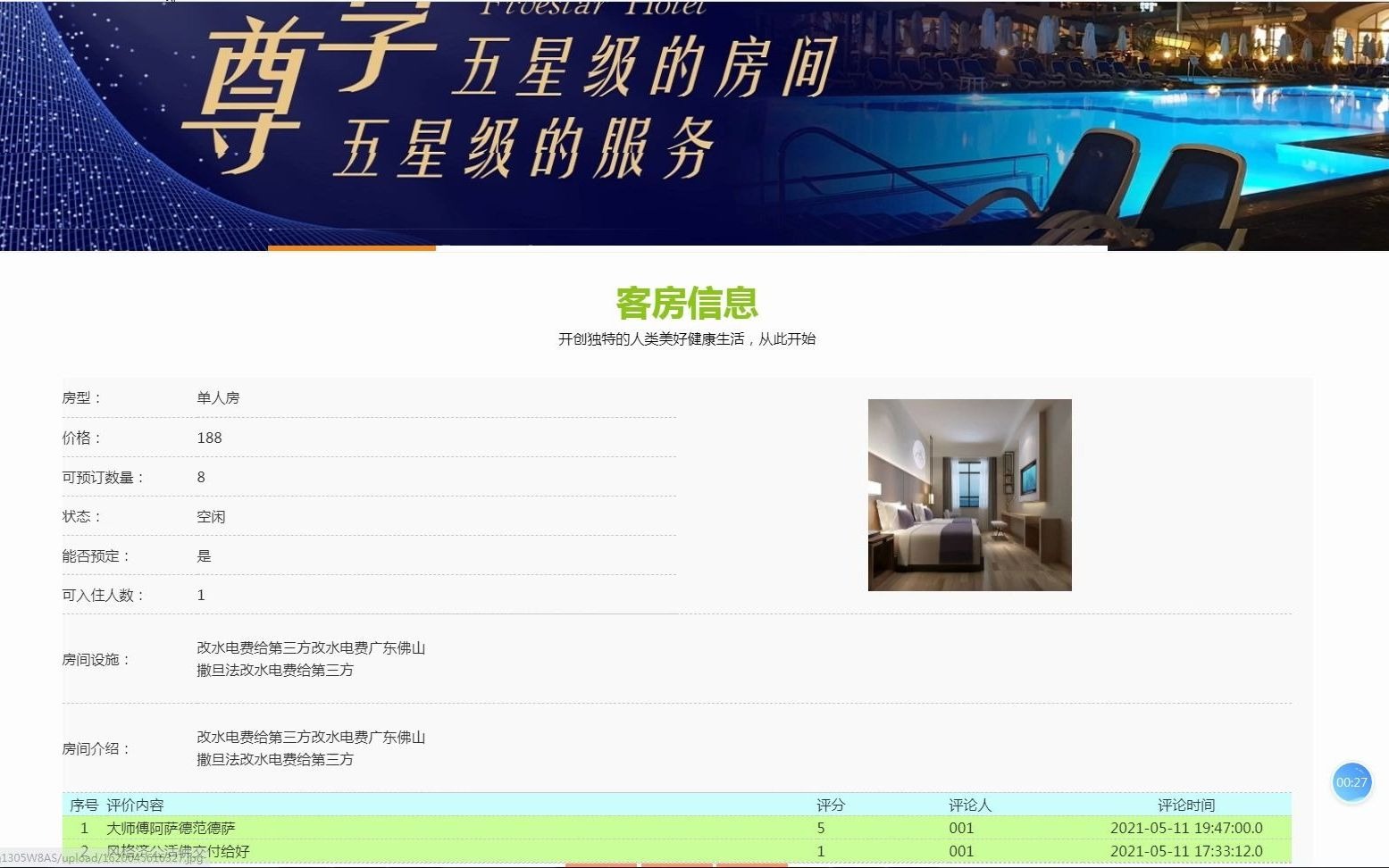Click the 评价内容 column header
Screen dimensions: 1389x868
coord(136,804)
